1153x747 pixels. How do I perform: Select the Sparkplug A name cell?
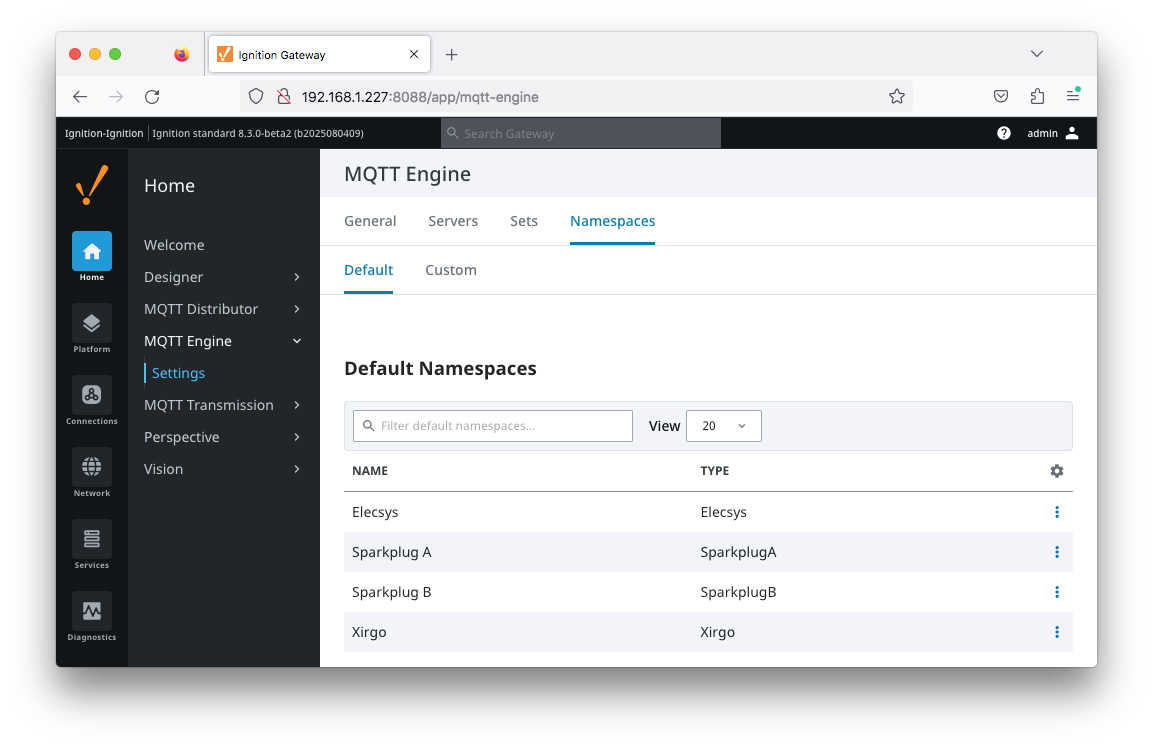point(392,552)
